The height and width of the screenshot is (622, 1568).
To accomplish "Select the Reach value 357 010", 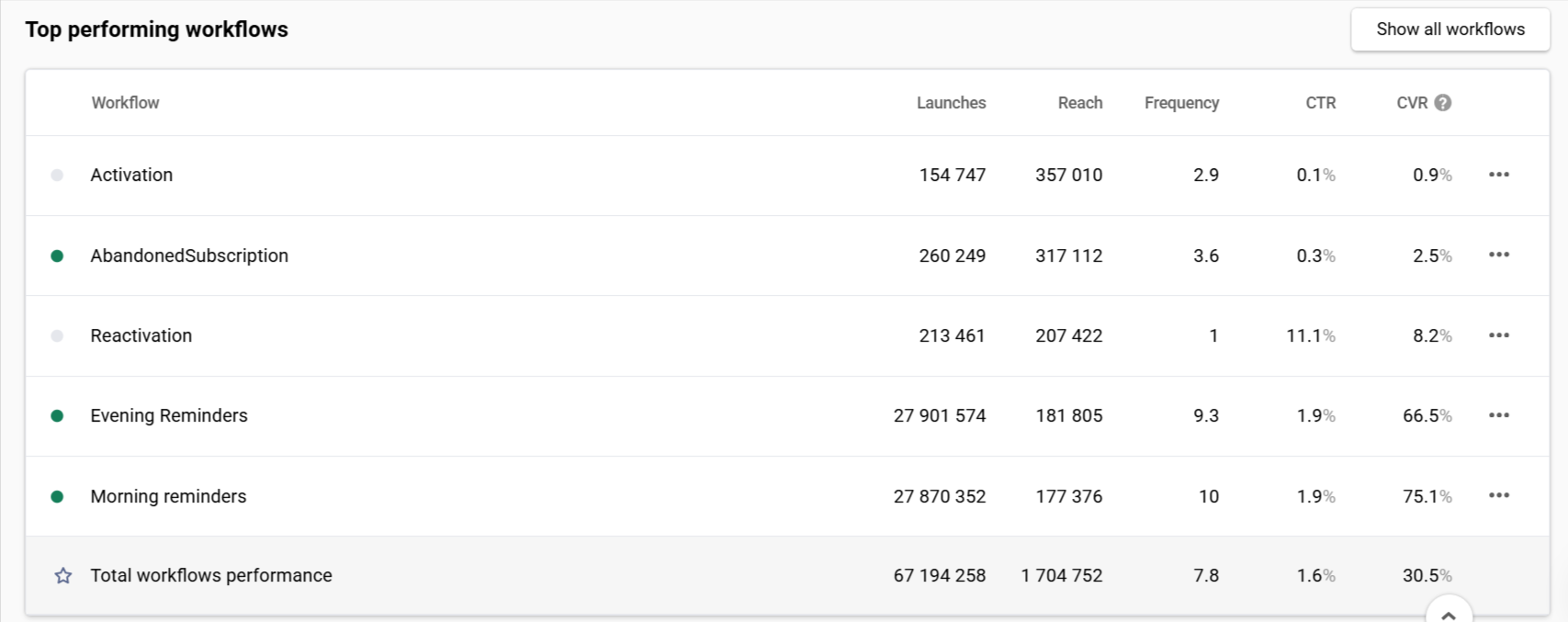I will (x=1068, y=175).
